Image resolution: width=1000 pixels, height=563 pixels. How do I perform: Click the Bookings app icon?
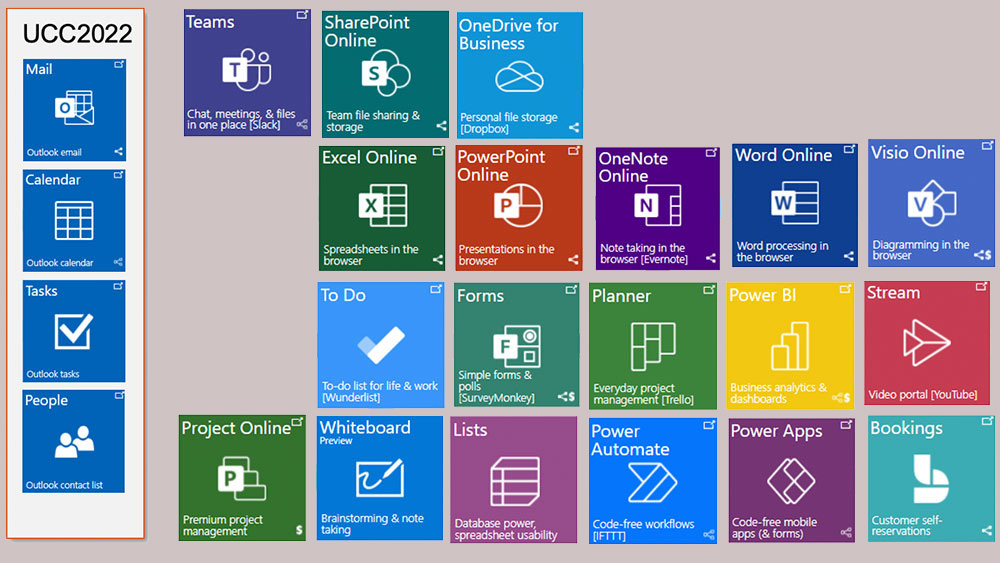point(931,479)
